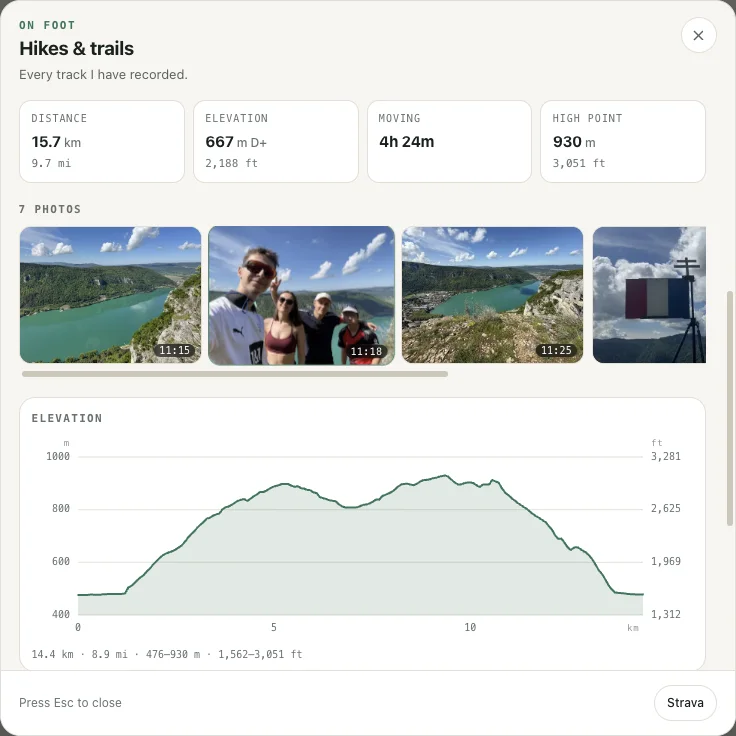Click the ELEVATION chart title

[67, 418]
